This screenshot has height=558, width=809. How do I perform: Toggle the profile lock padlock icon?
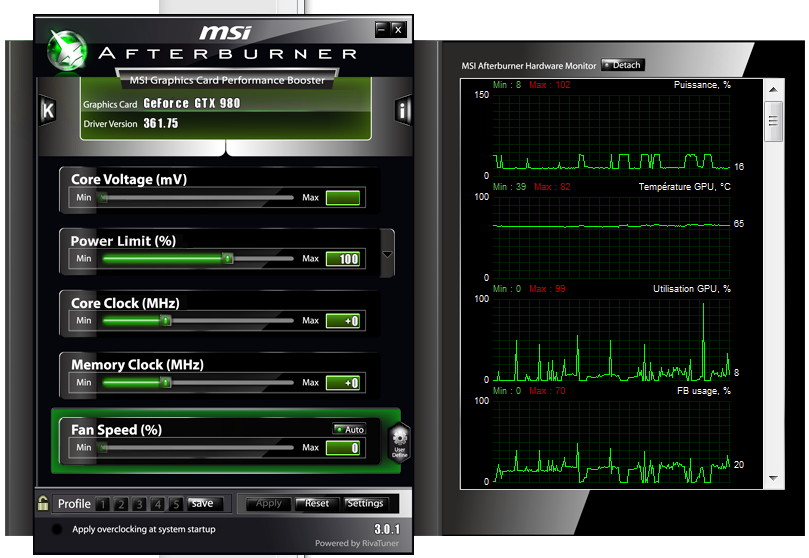(43, 503)
